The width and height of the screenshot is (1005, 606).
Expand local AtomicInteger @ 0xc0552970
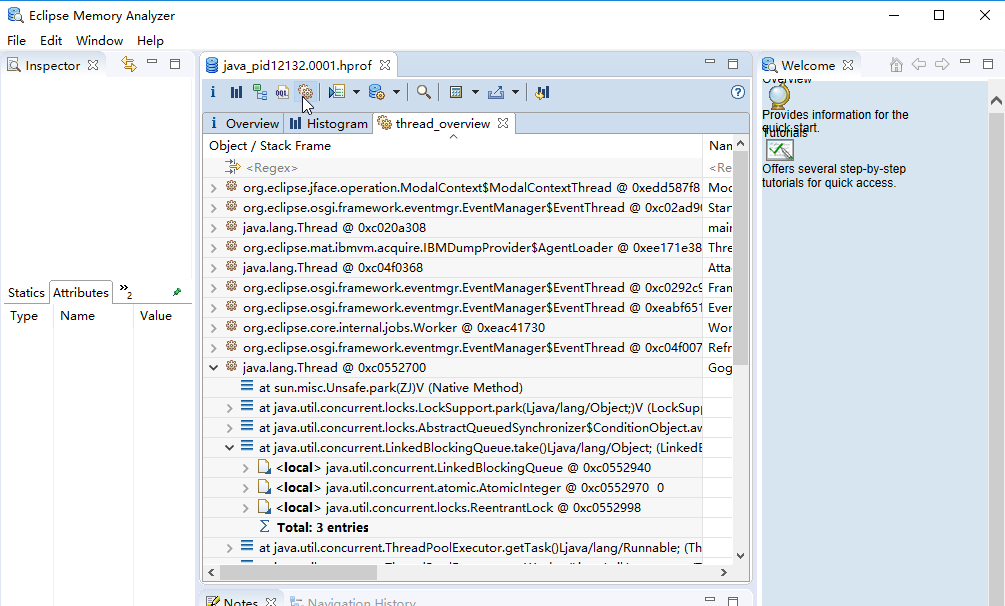pyautogui.click(x=245, y=488)
